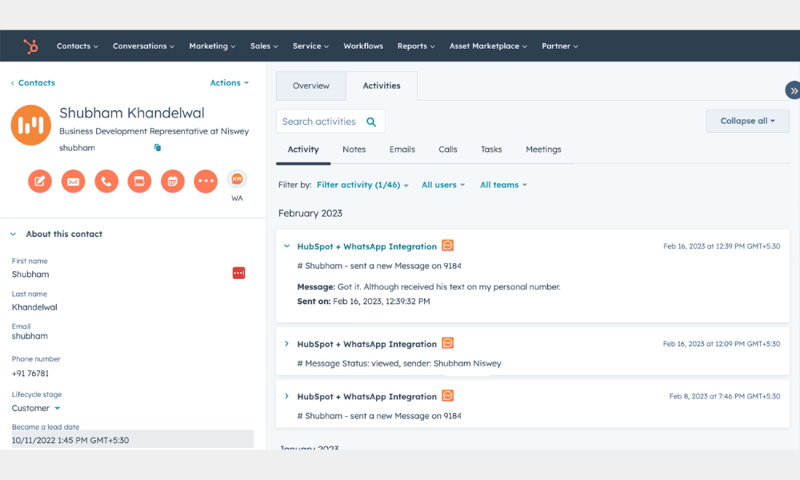Image resolution: width=800 pixels, height=480 pixels.
Task: Open the Conversations navigation menu
Action: click(143, 46)
